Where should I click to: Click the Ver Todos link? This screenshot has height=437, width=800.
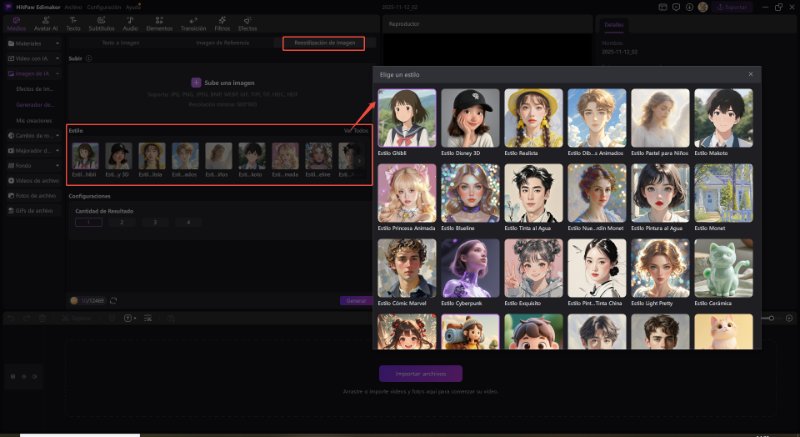(x=356, y=131)
